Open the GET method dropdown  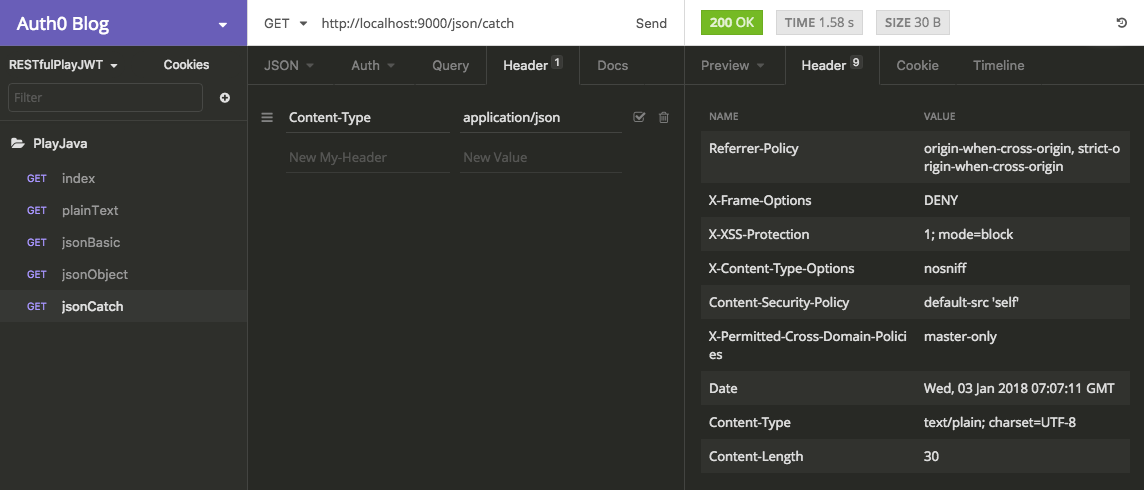(x=286, y=23)
